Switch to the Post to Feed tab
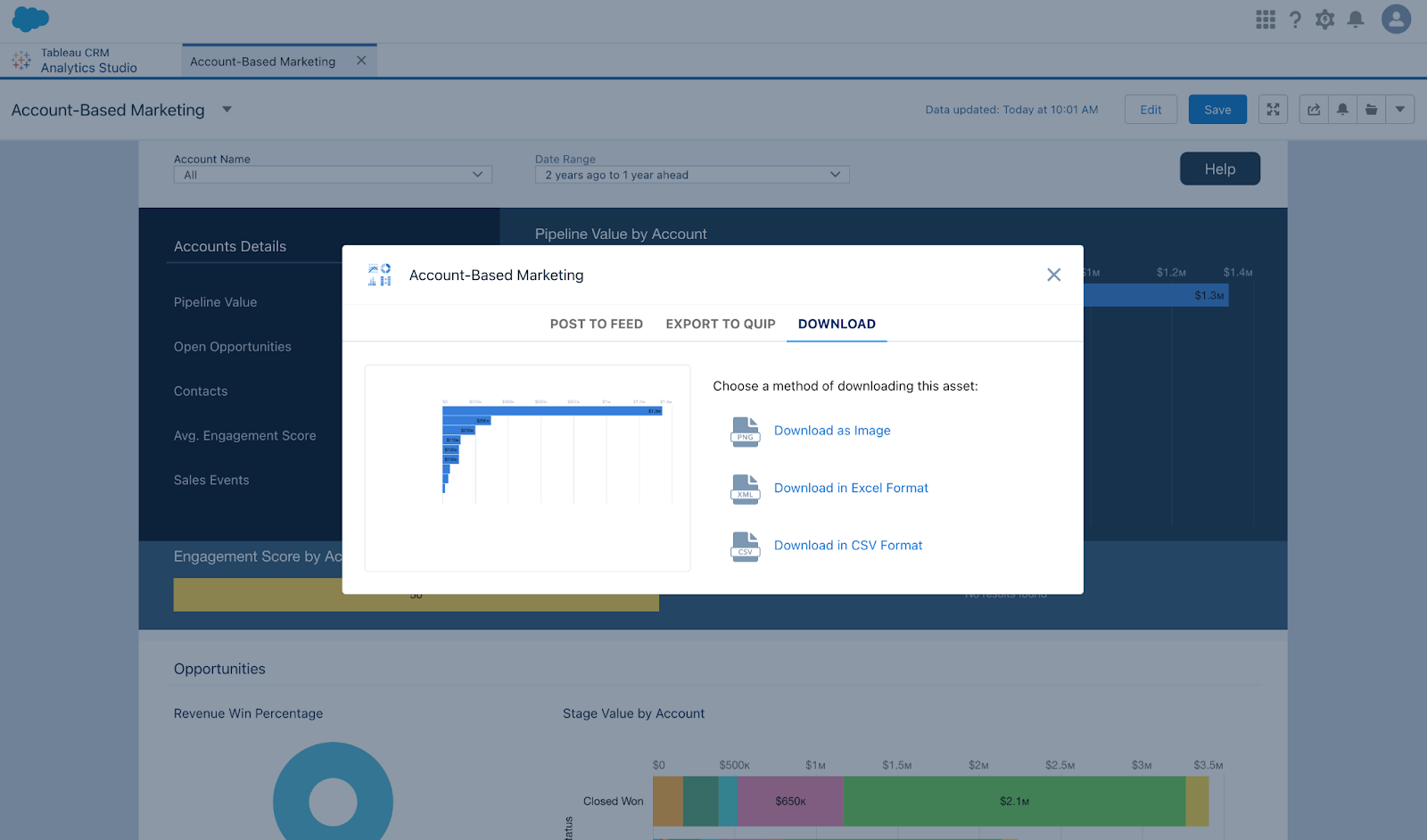Viewport: 1427px width, 840px height. pos(597,324)
